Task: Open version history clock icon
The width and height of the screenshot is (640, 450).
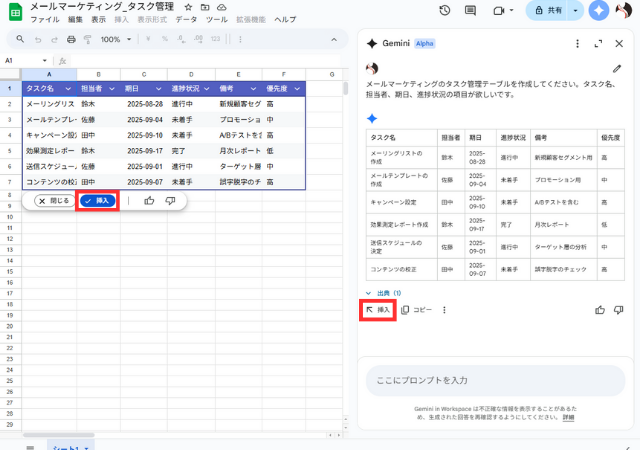Action: (445, 10)
